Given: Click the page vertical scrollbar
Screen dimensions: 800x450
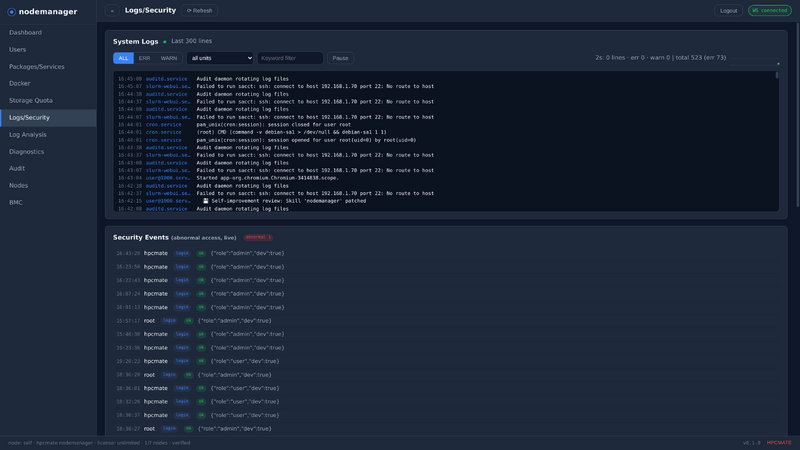Looking at the screenshot, I should click(x=797, y=115).
